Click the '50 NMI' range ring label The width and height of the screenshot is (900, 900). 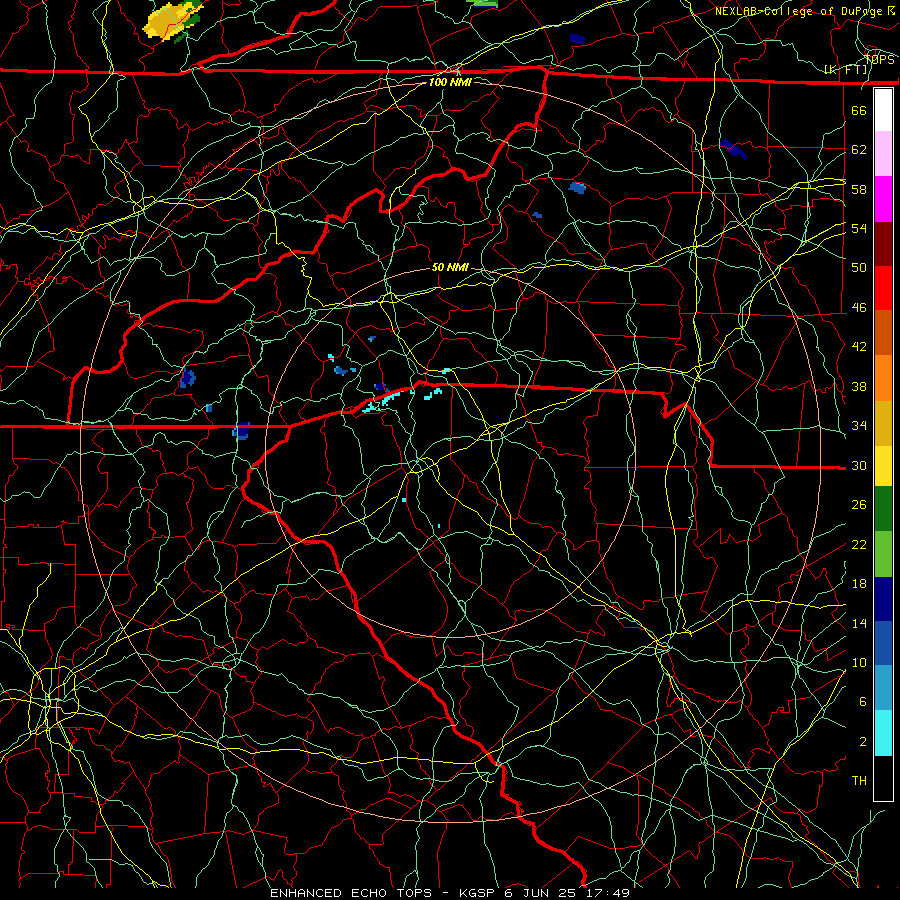(450, 267)
